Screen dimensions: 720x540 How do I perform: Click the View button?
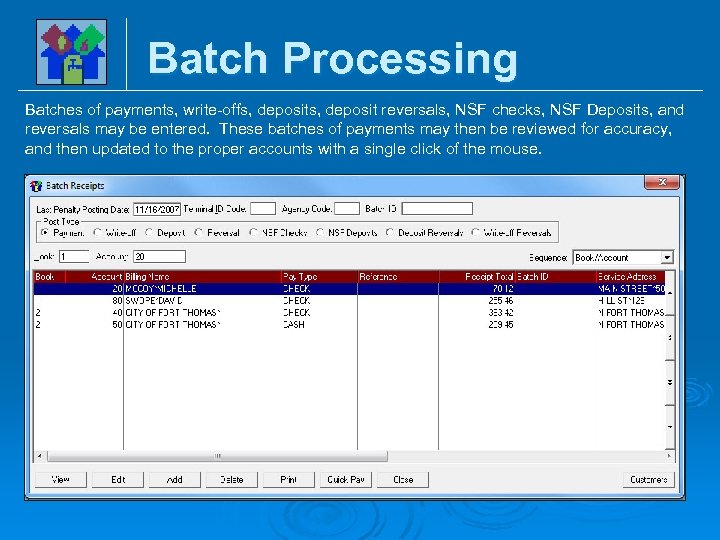(61, 479)
